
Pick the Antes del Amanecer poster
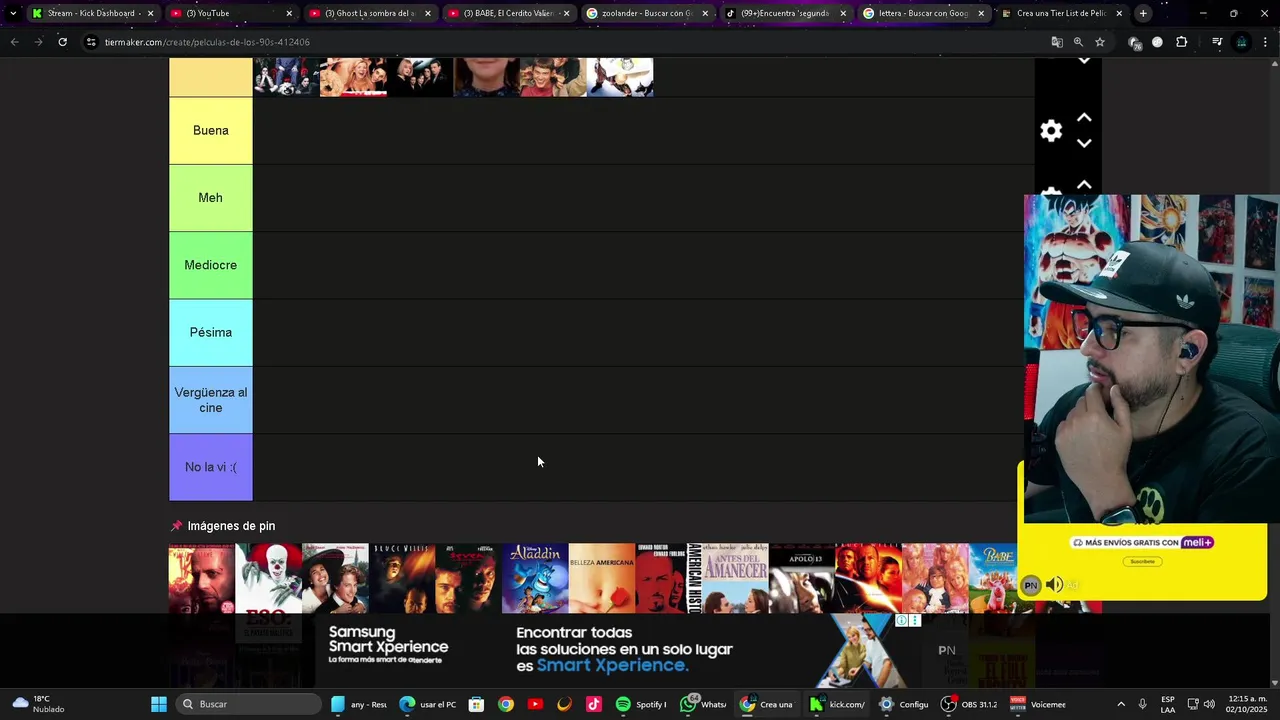(x=735, y=578)
